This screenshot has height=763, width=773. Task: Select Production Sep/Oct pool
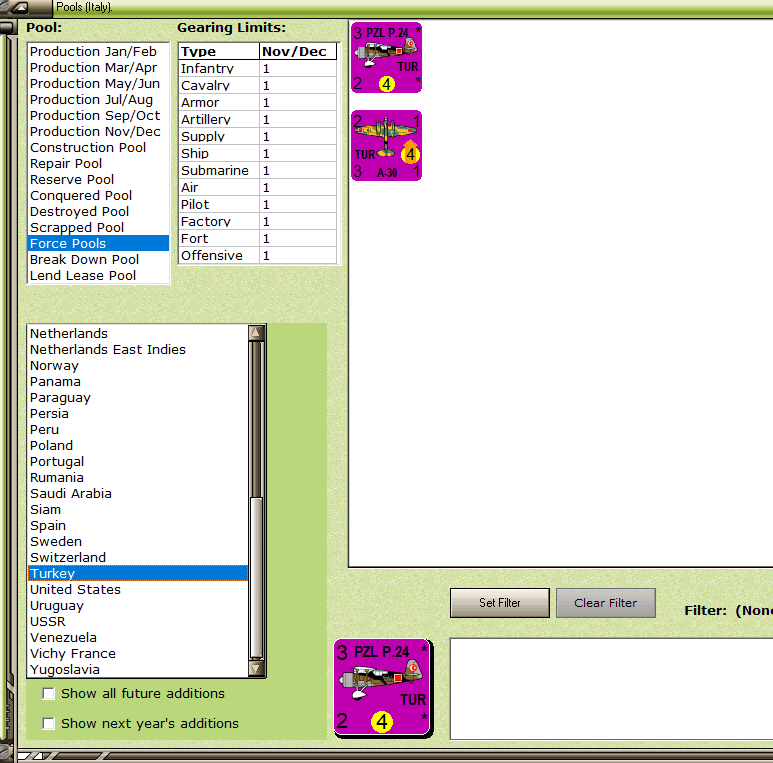click(99, 115)
